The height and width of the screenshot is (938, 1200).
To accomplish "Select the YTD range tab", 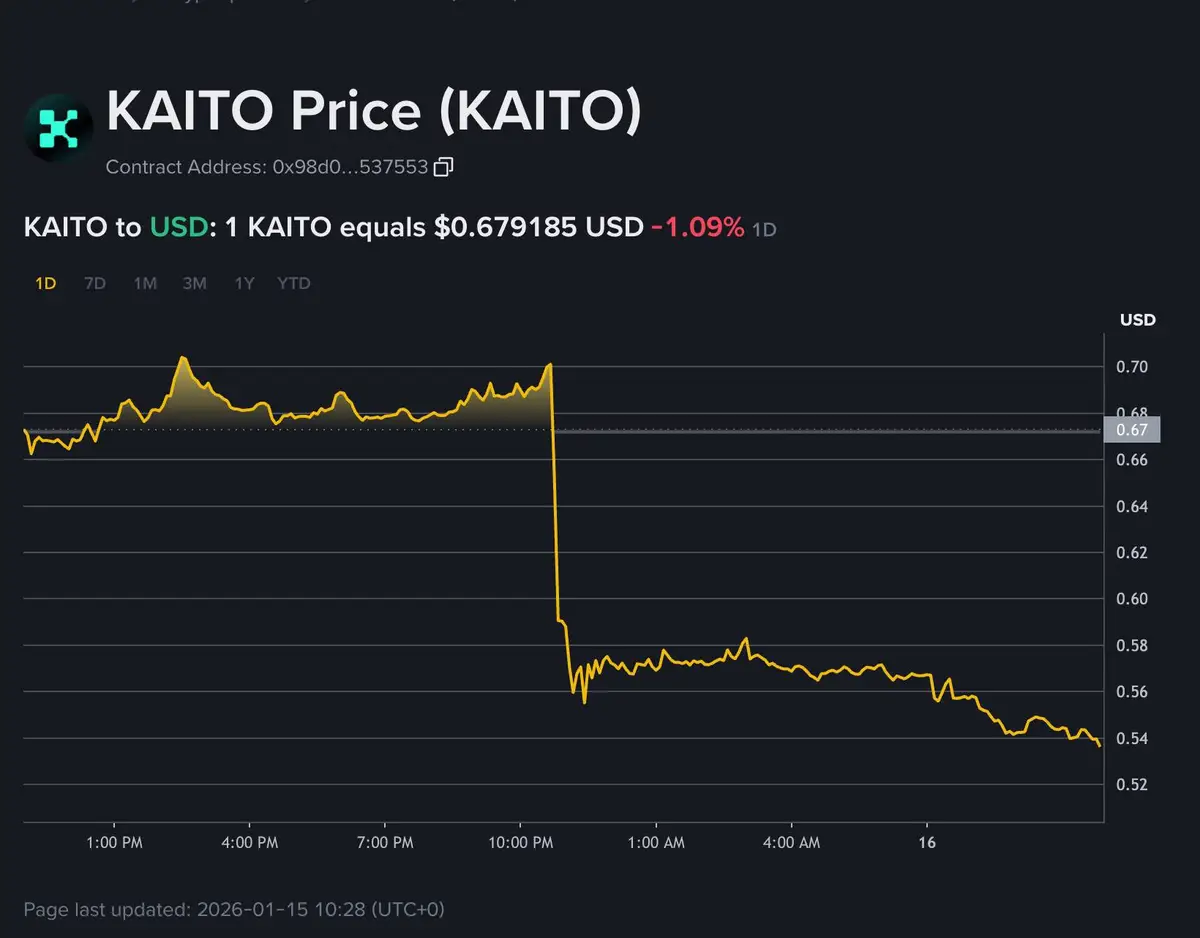I will 294,283.
